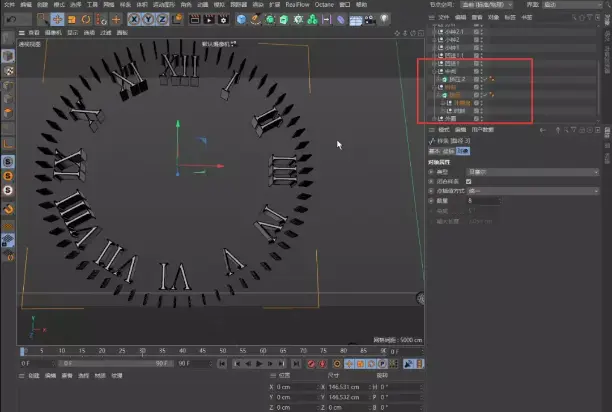The height and width of the screenshot is (412, 612).
Task: Open the purple Bend deformer icon
Action: (x=341, y=19)
